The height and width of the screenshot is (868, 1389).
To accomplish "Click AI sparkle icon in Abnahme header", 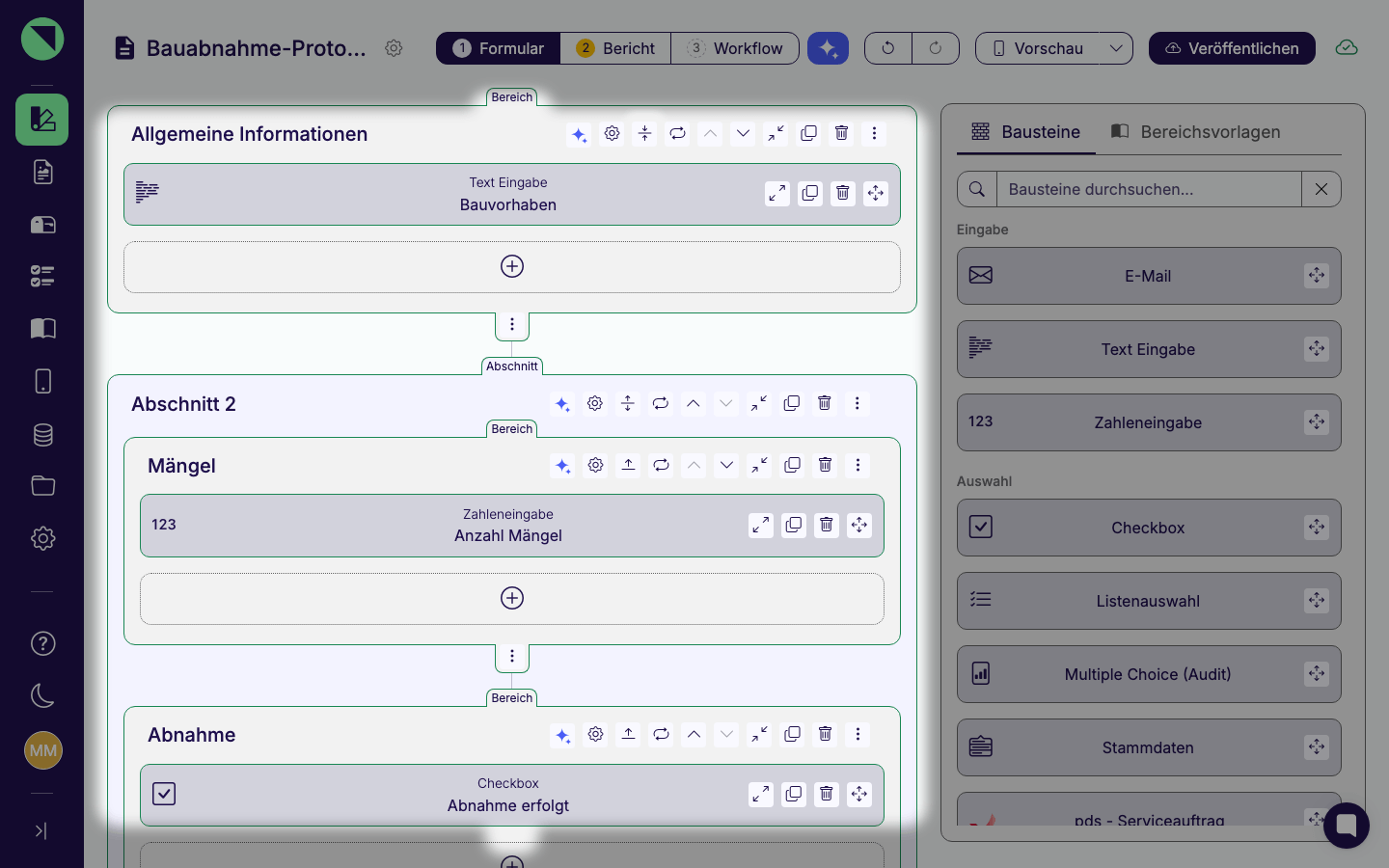I will (563, 735).
